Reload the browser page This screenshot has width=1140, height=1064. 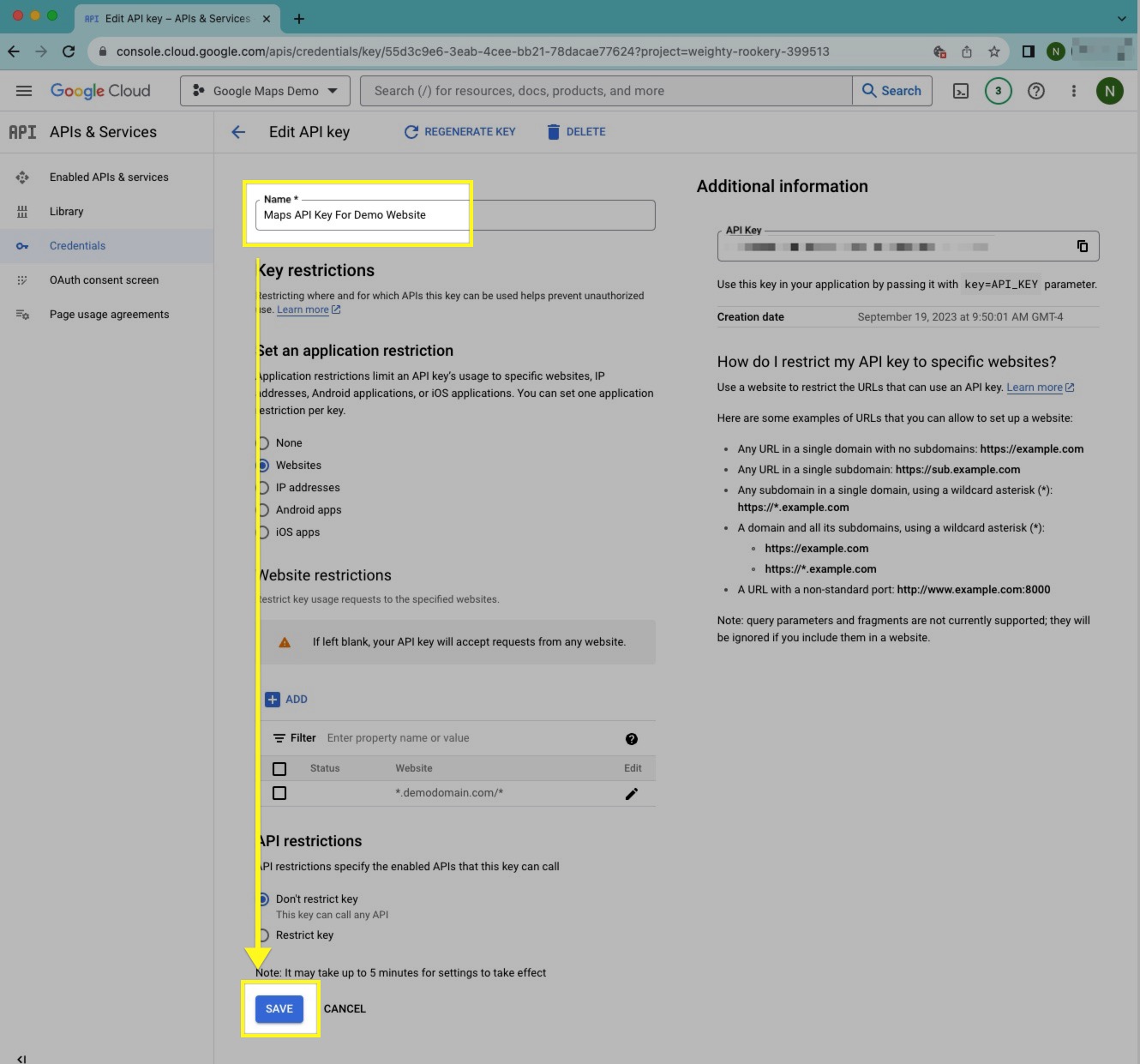pos(69,51)
